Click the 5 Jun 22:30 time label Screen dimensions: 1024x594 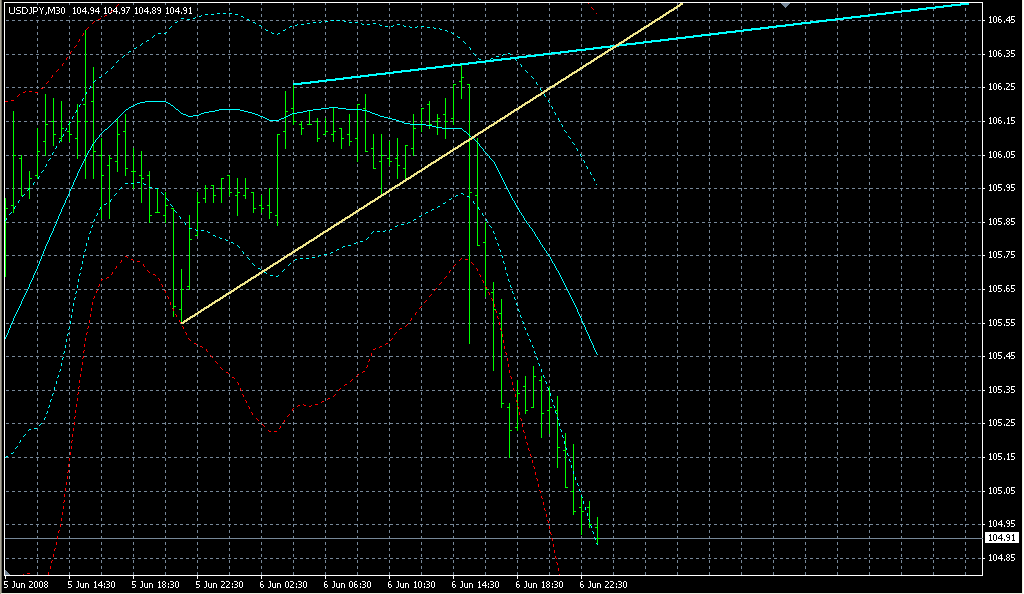219,584
